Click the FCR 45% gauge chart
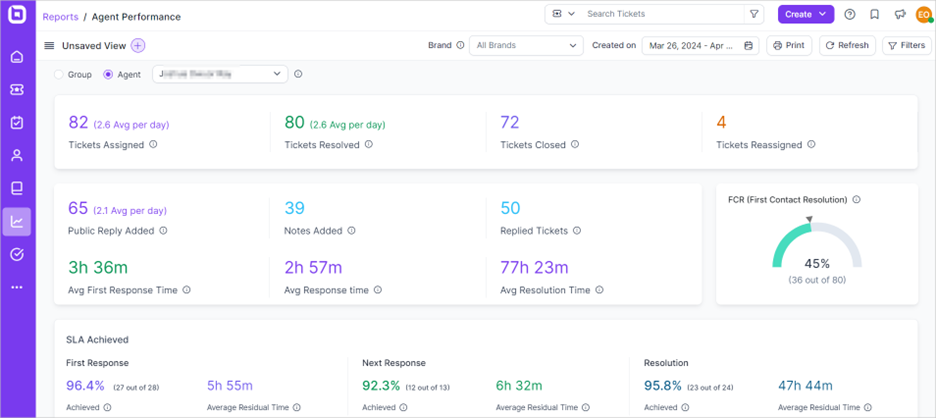 pos(817,245)
